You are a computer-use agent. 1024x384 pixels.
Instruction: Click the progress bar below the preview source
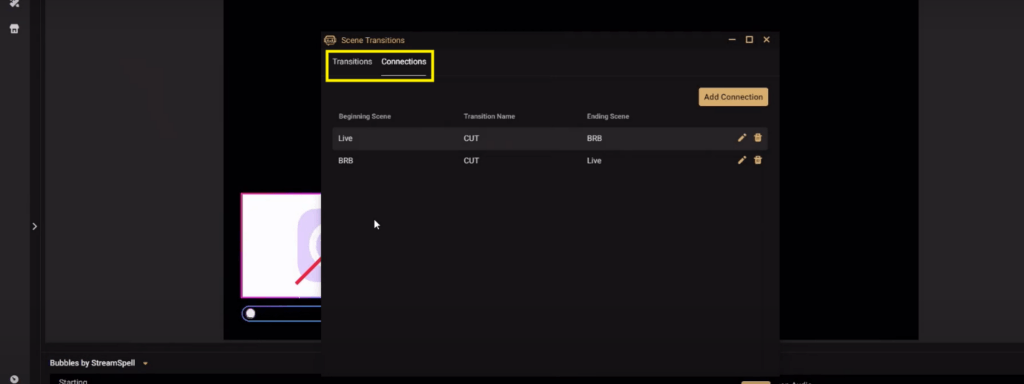click(x=281, y=313)
